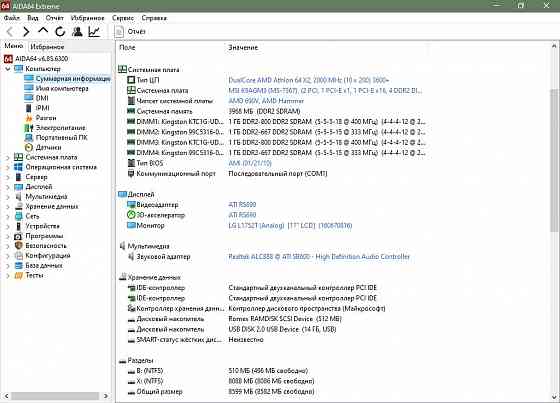The image size is (560, 403).
Task: Expand the Мультимедиа tree node
Action: [8, 196]
